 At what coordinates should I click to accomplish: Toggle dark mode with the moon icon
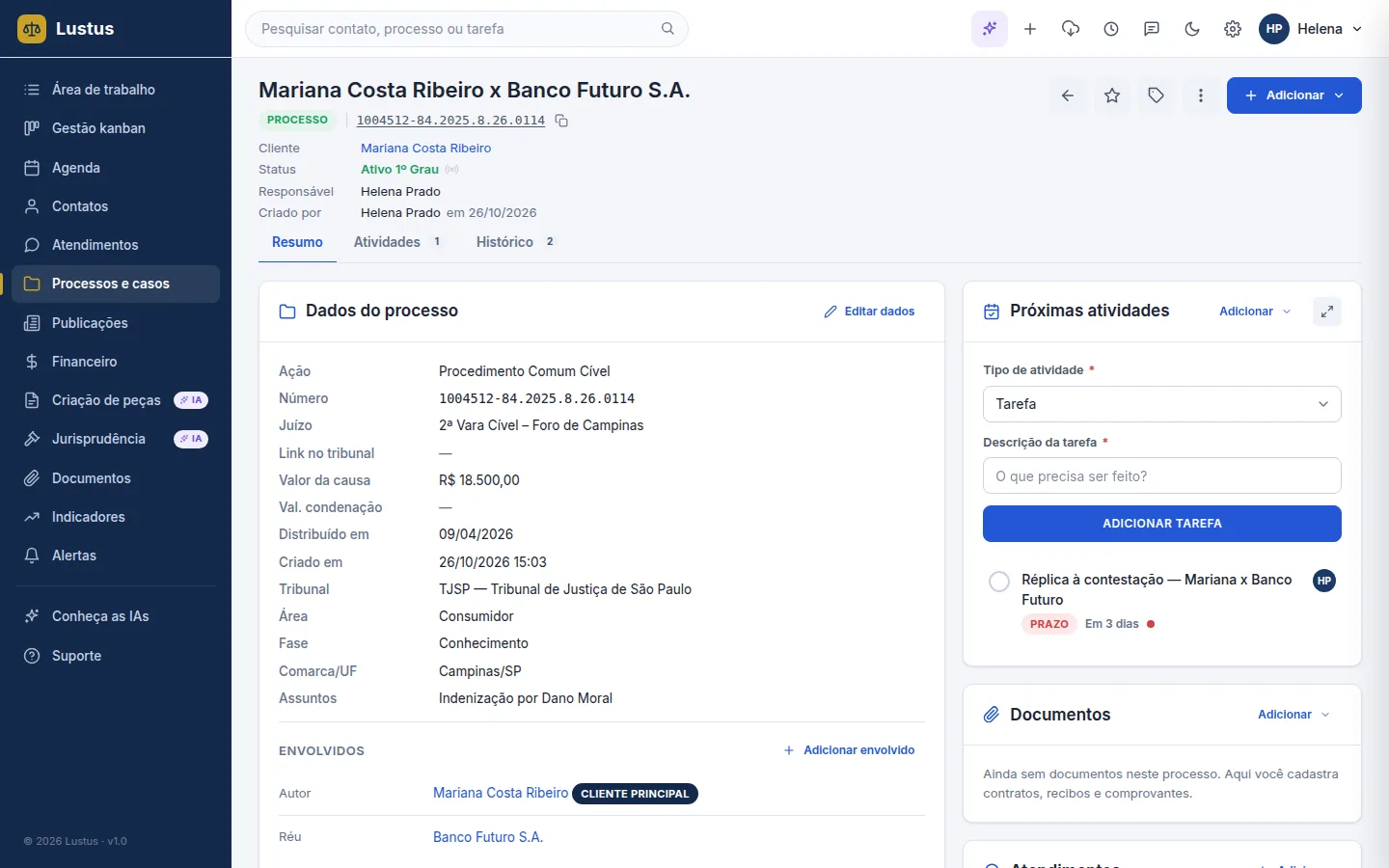click(x=1192, y=29)
